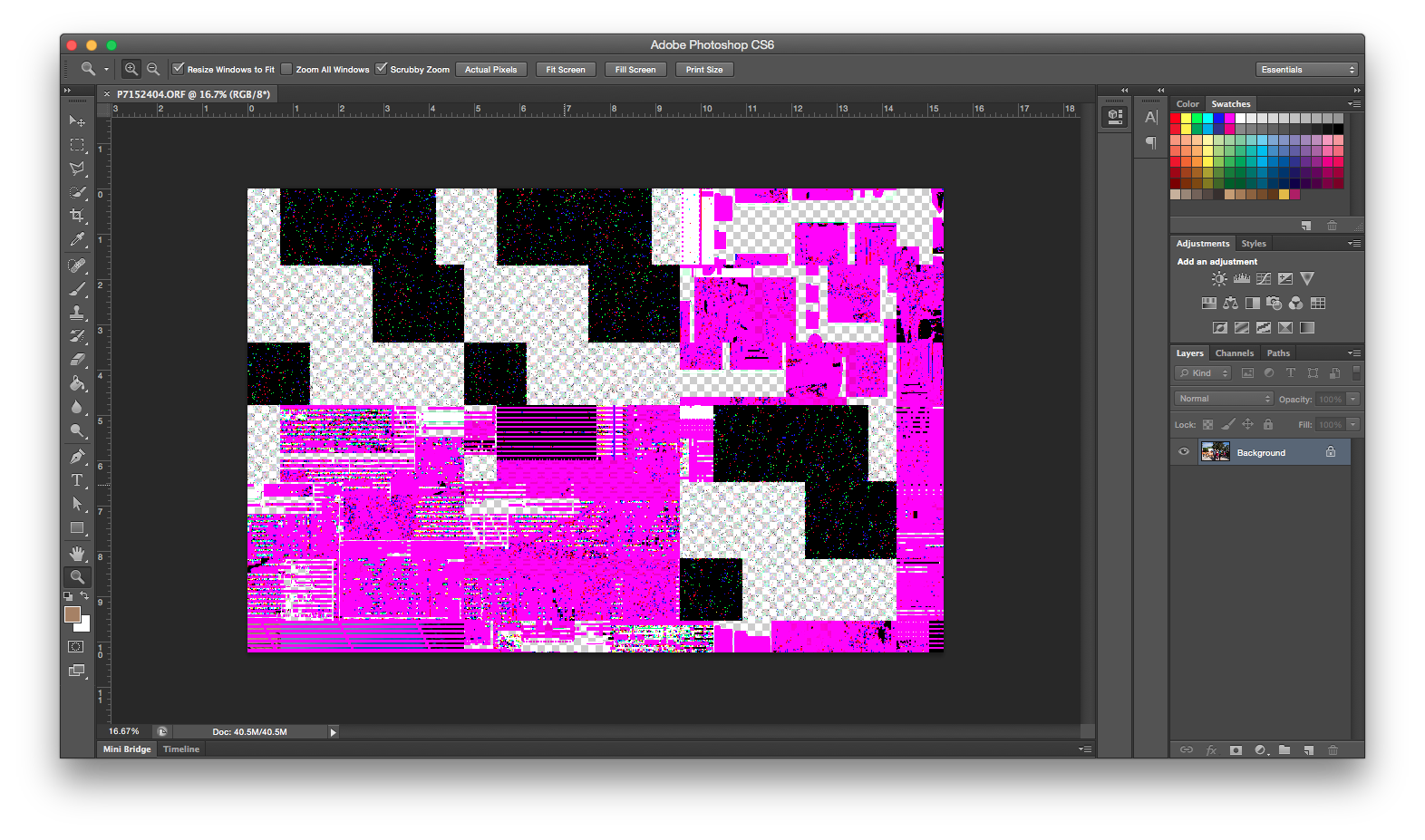The image size is (1425, 840).
Task: Select the Paint Bucket tool
Action: pyautogui.click(x=77, y=383)
